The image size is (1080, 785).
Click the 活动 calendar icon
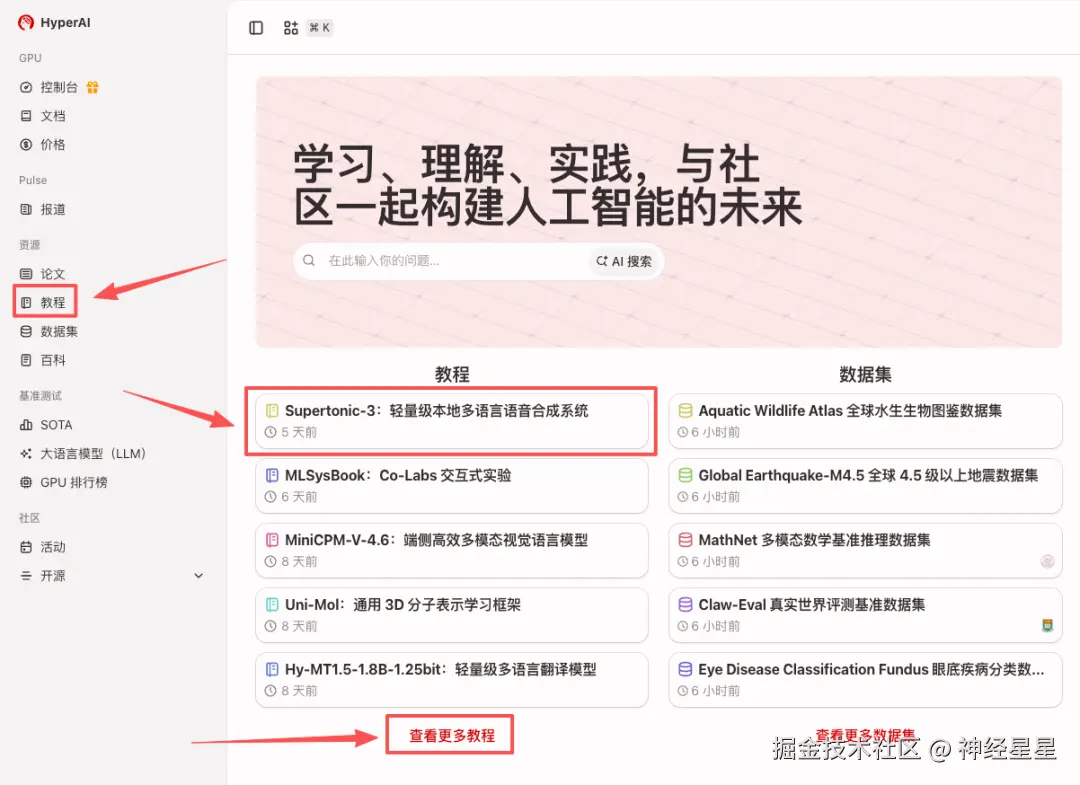[26, 547]
